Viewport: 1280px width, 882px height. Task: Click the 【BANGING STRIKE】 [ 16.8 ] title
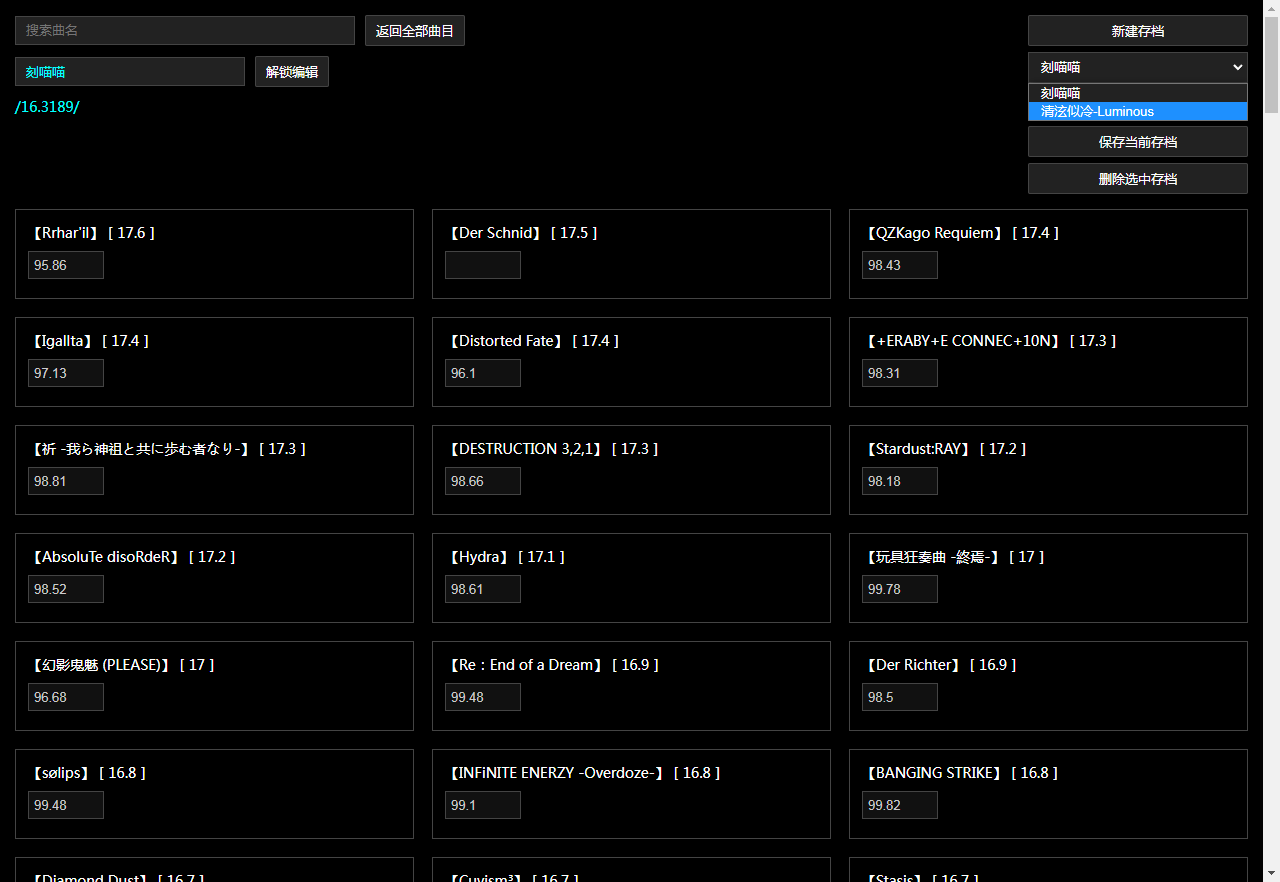pos(960,773)
